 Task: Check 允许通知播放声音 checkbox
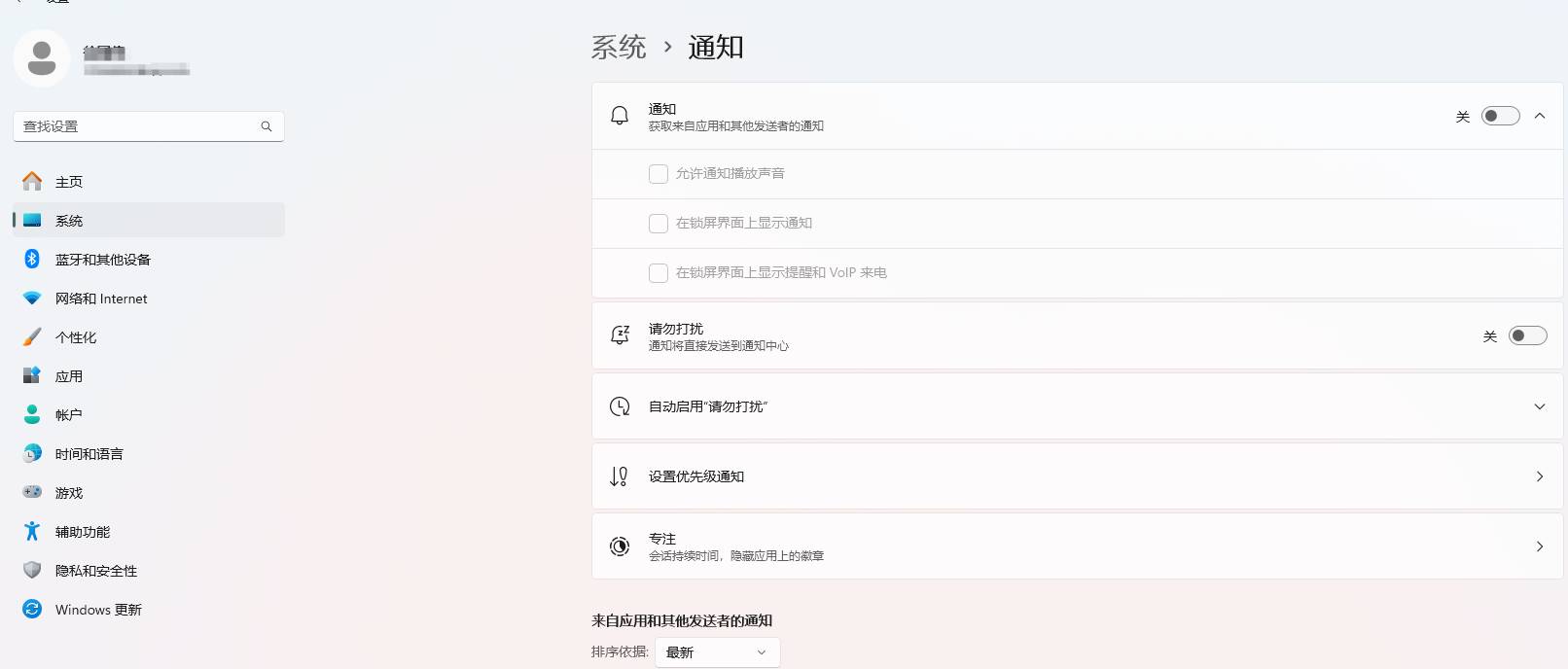pos(659,174)
